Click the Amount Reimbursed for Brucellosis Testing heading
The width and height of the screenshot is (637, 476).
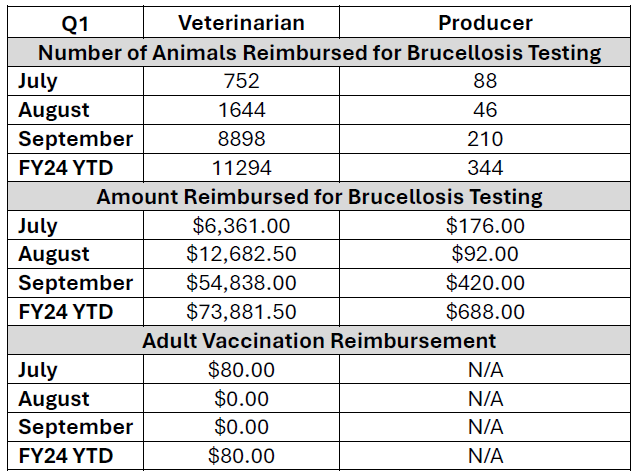pyautogui.click(x=319, y=197)
